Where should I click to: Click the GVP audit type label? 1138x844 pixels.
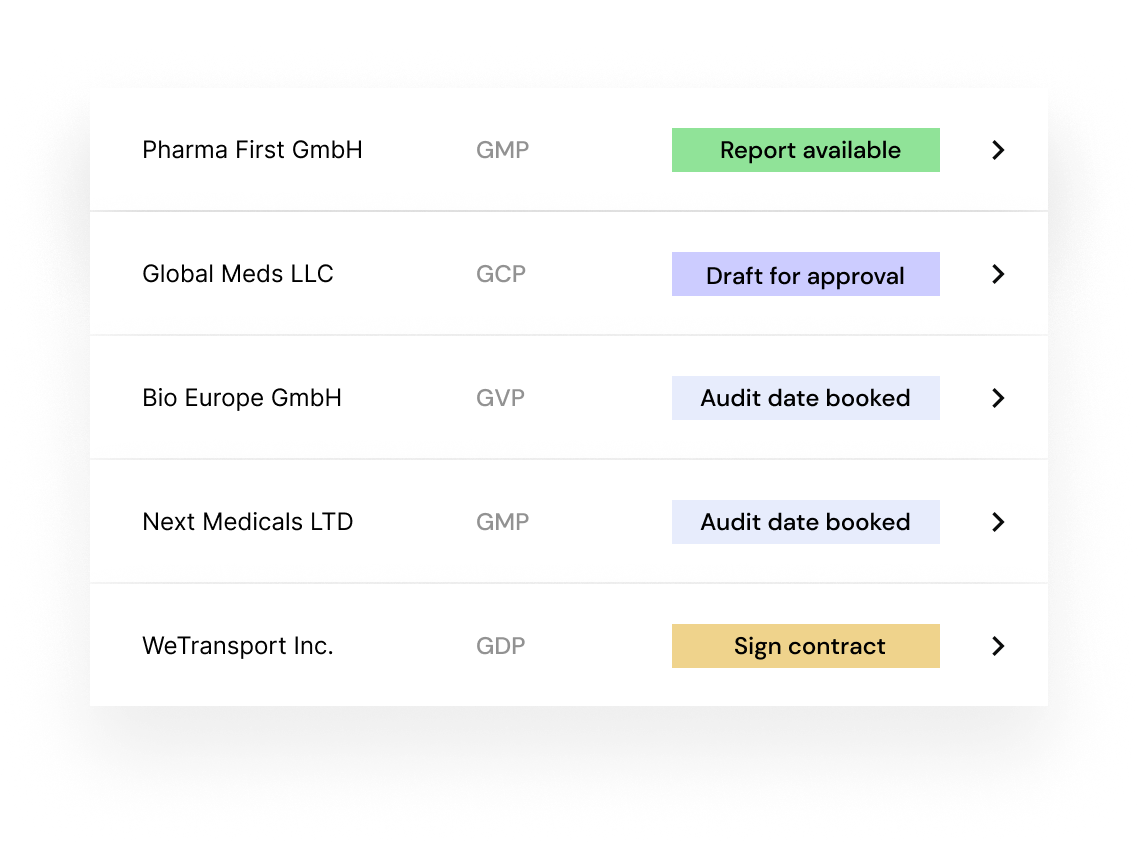(500, 398)
